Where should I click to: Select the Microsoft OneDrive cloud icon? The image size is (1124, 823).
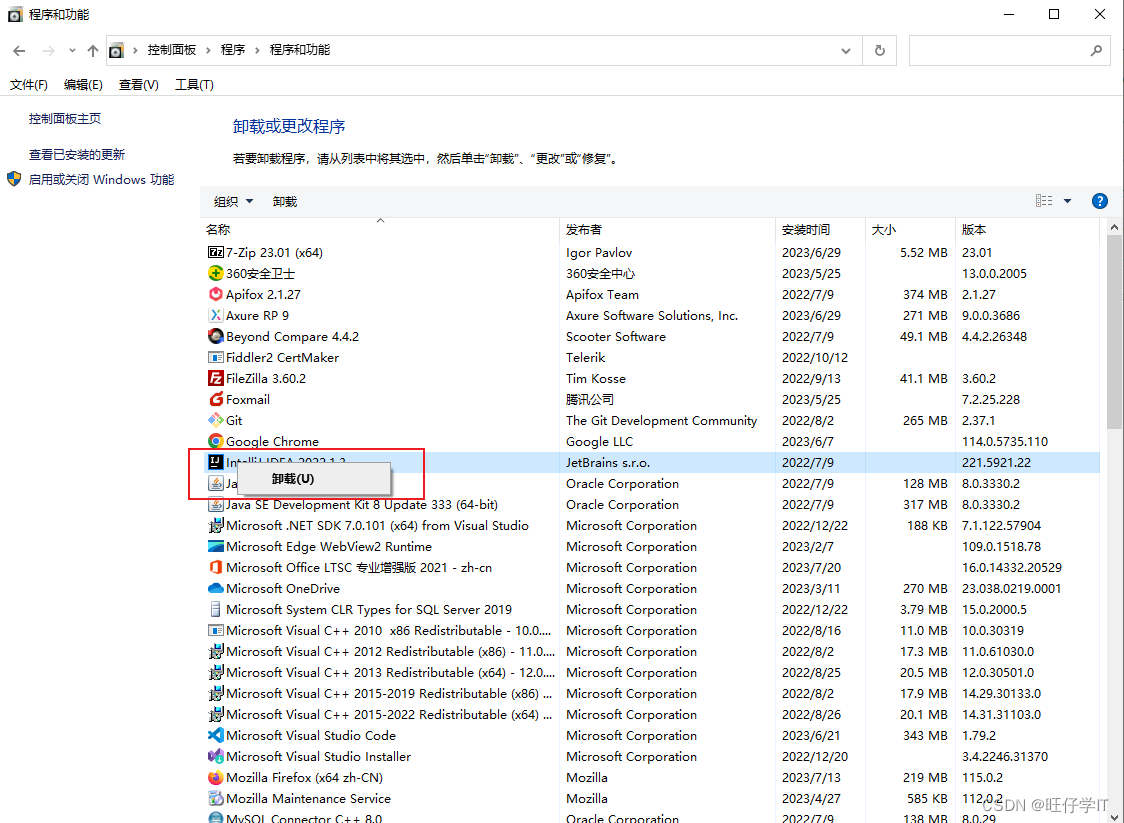215,589
